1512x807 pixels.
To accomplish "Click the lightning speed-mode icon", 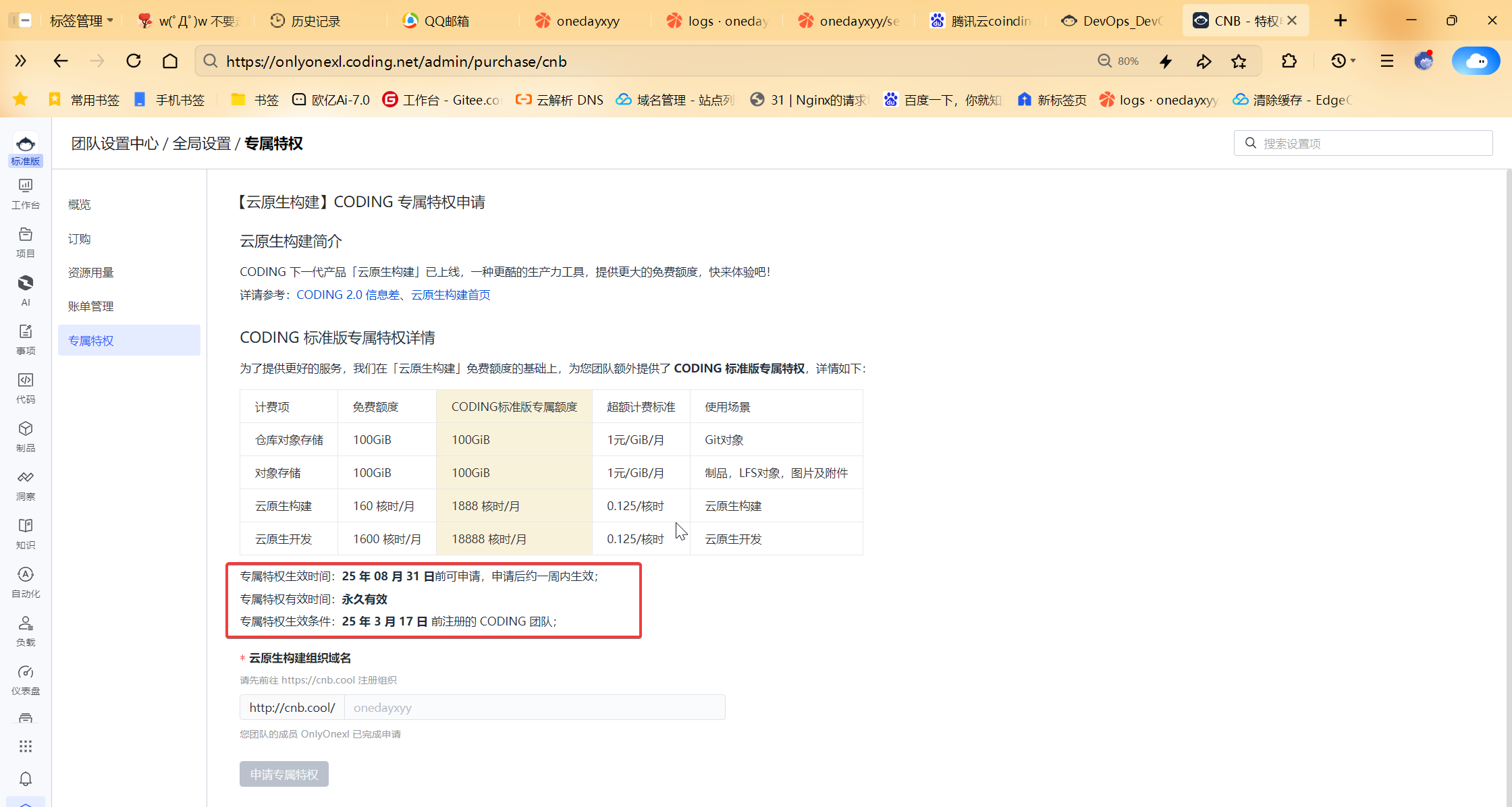I will tap(1166, 61).
